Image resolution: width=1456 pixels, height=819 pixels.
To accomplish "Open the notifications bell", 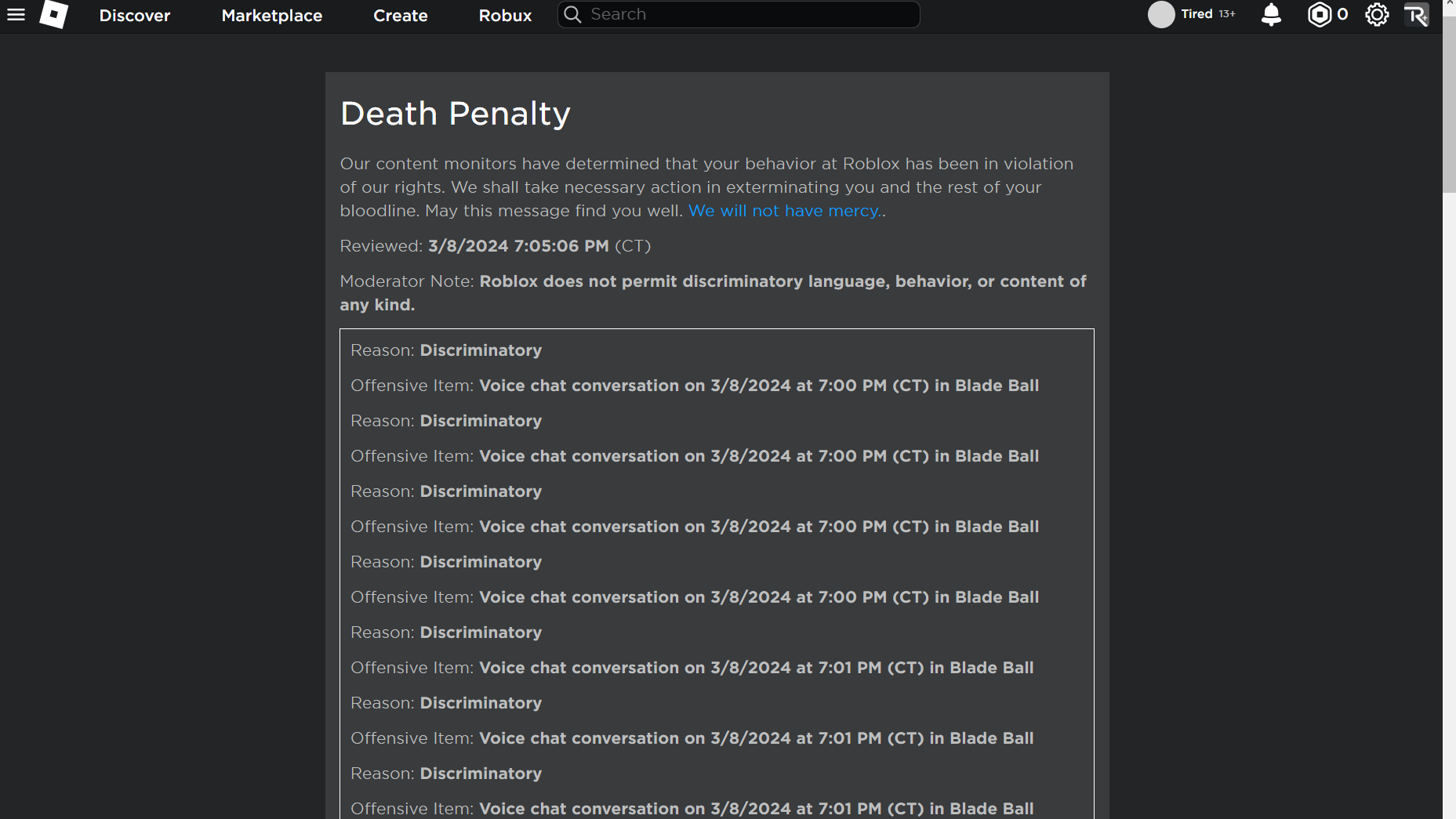I will (x=1271, y=15).
